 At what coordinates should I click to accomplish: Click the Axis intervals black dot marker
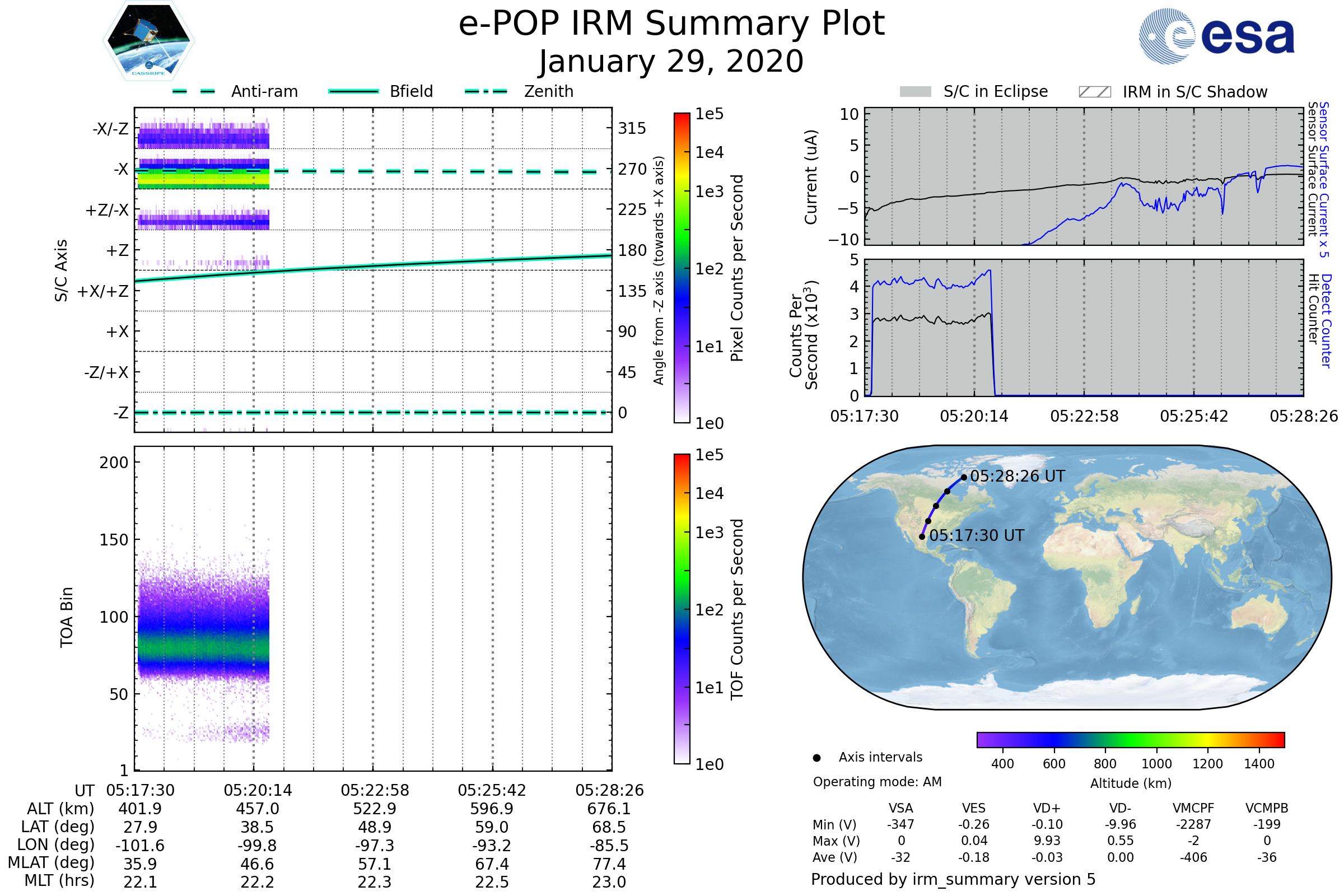click(x=816, y=758)
